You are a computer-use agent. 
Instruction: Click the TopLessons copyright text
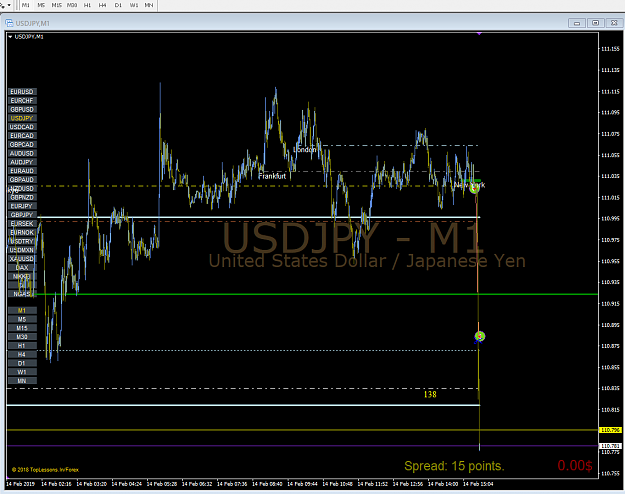coord(45,470)
